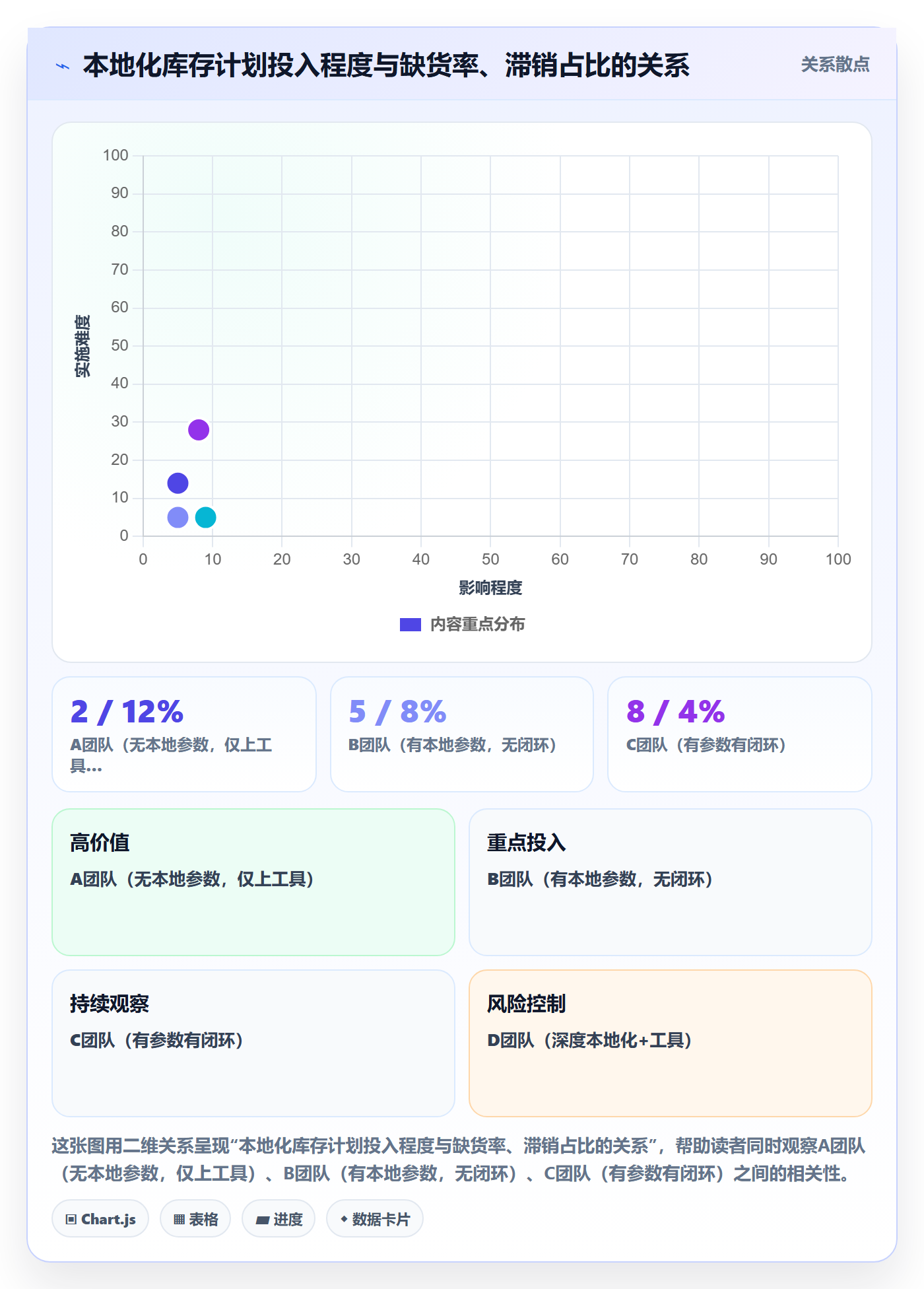Click A团队 text in 高价值 card

pyautogui.click(x=192, y=880)
